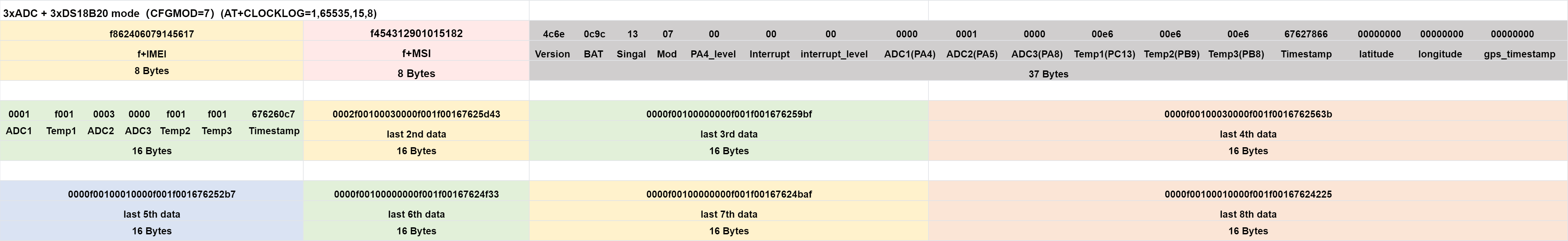
Task: Select the 'ADC1(PA4)' label
Action: pyautogui.click(x=909, y=54)
